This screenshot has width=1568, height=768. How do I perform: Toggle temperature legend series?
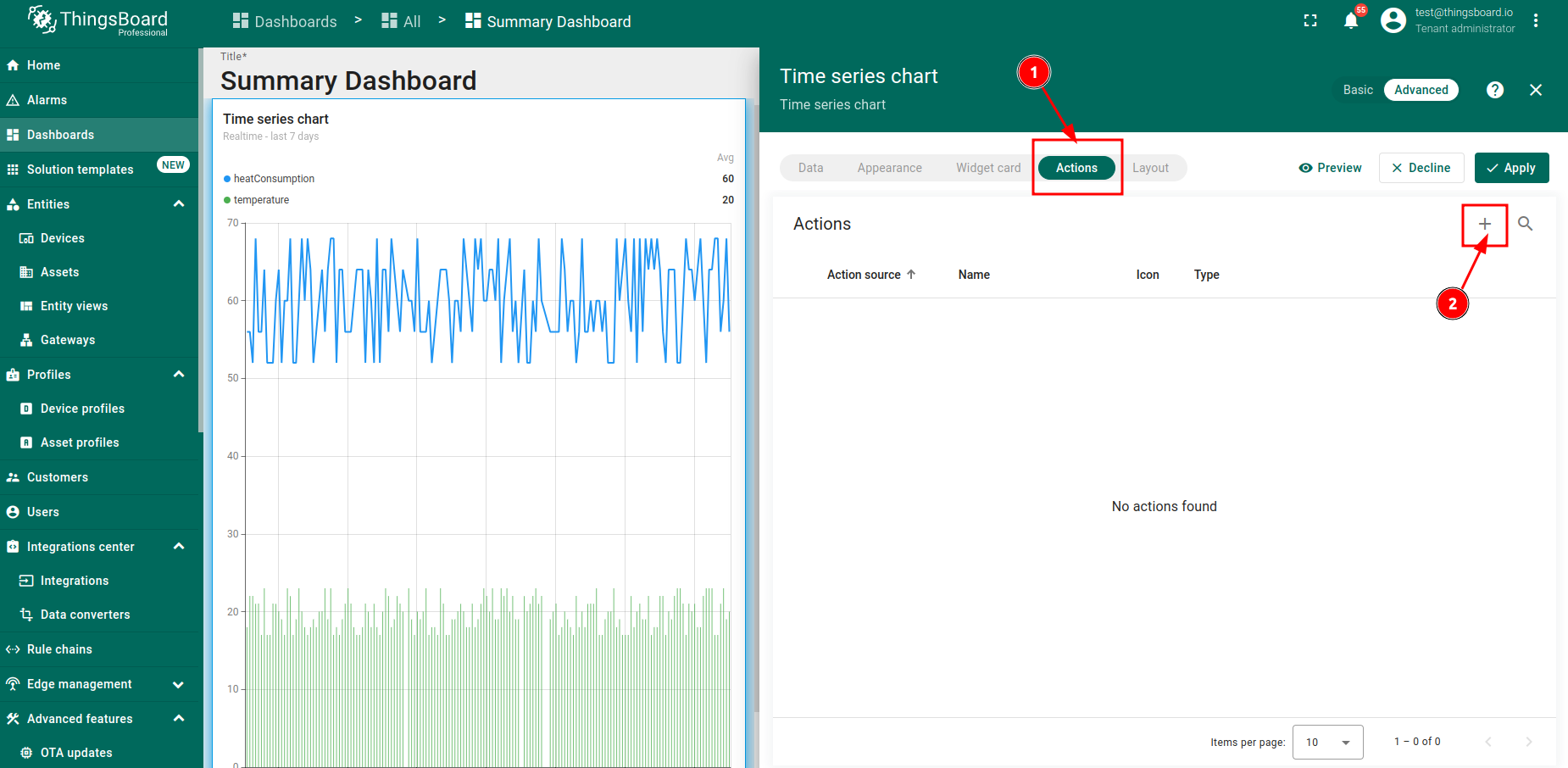[x=256, y=200]
